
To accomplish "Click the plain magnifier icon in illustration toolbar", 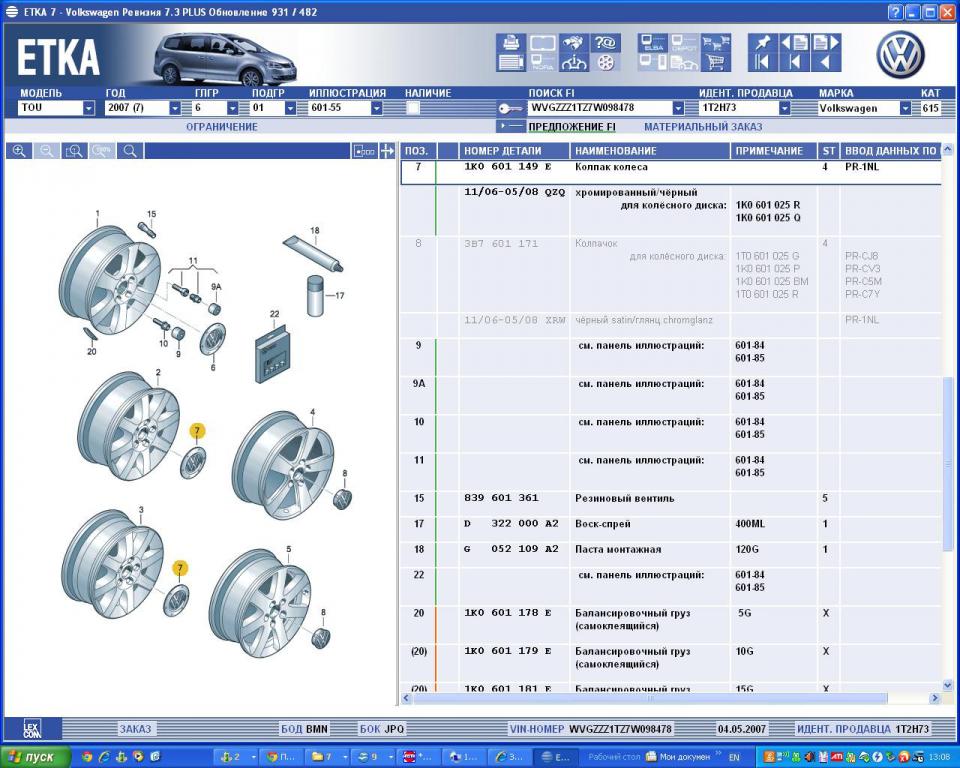I will pos(130,151).
